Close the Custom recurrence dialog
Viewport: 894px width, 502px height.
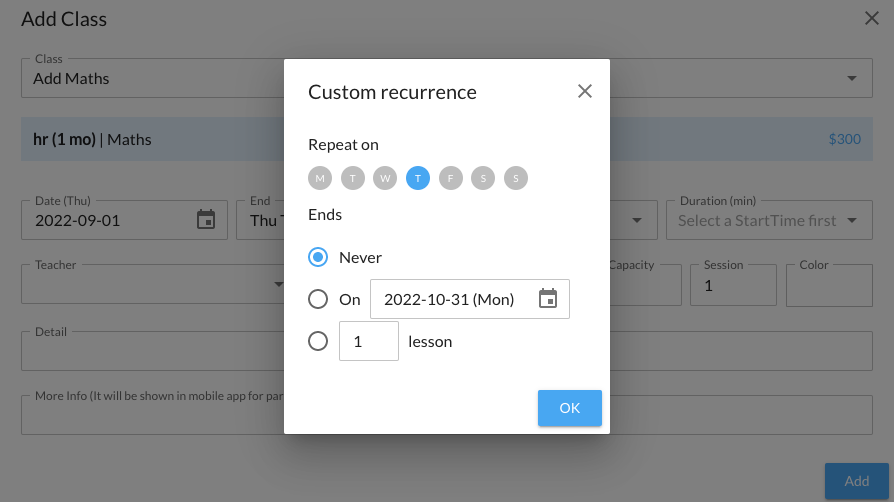(585, 92)
